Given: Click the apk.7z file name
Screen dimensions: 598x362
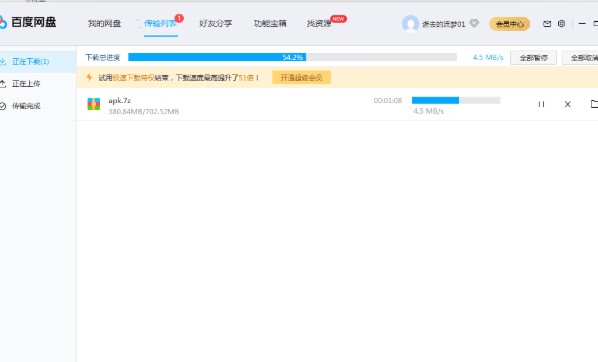Looking at the screenshot, I should 120,100.
